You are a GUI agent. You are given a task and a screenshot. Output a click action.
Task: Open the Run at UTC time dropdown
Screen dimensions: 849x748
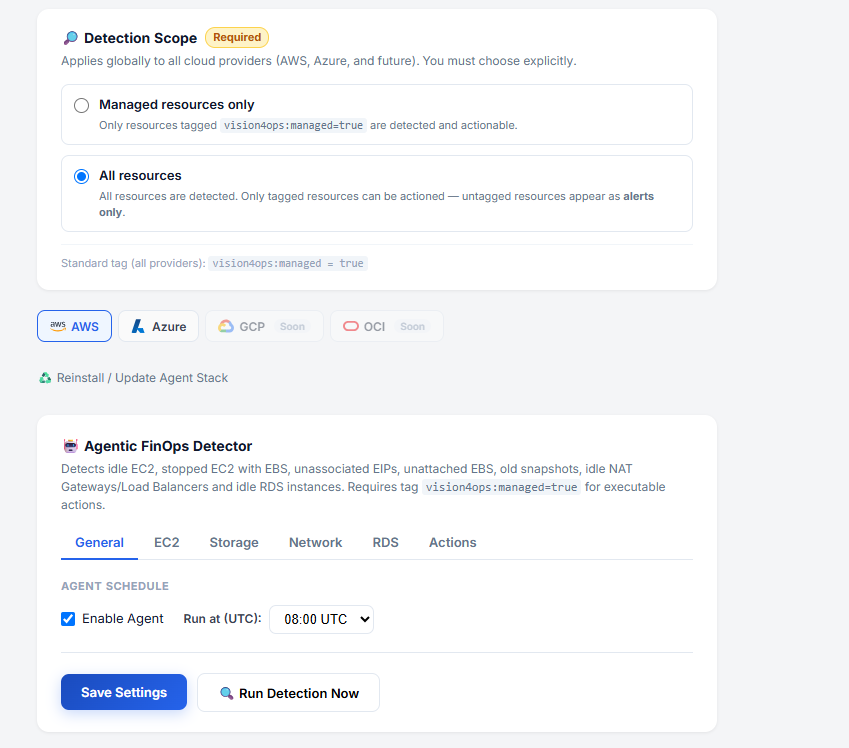[x=322, y=619]
